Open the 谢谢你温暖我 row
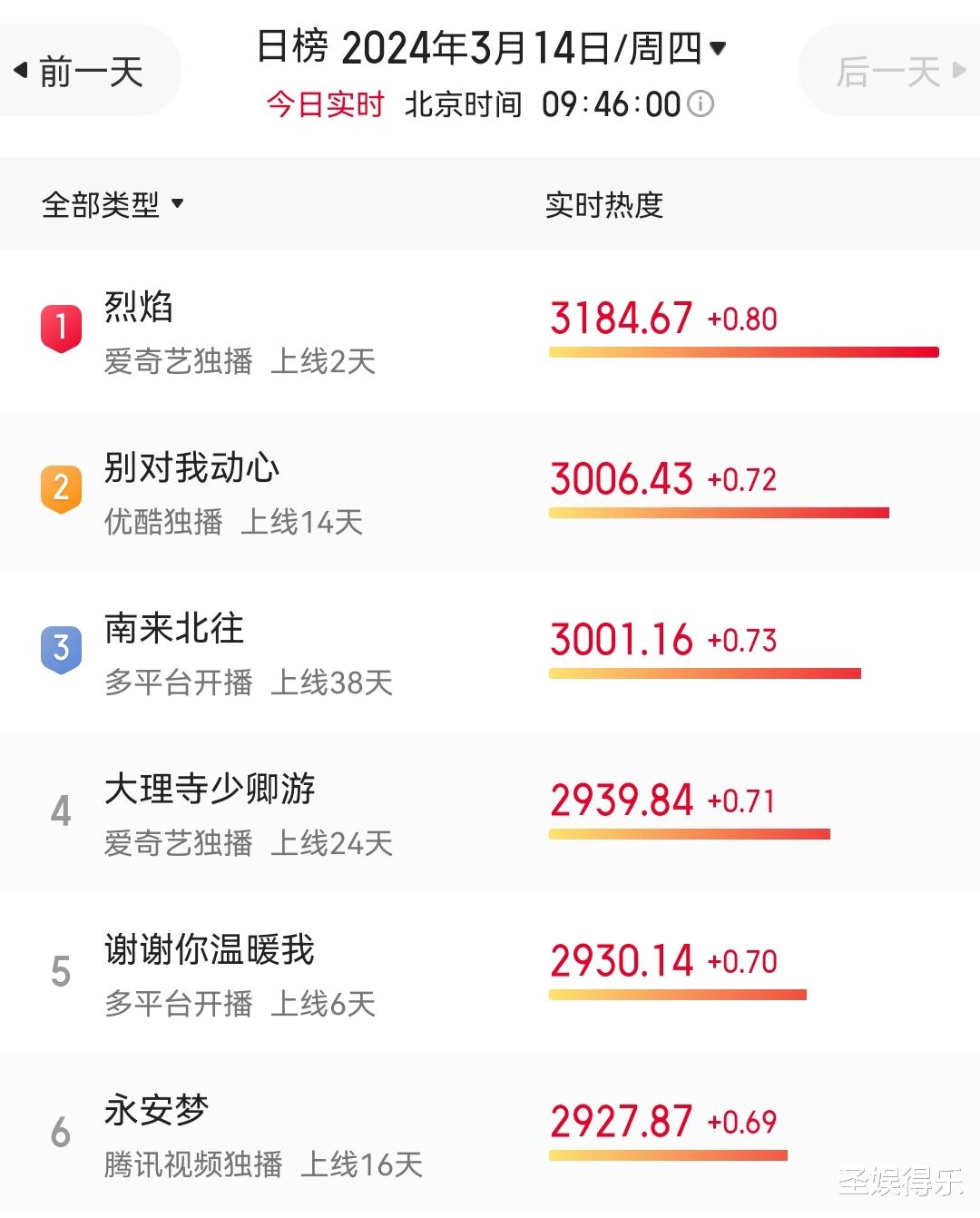Screen dimensions: 980x1218 [490, 973]
